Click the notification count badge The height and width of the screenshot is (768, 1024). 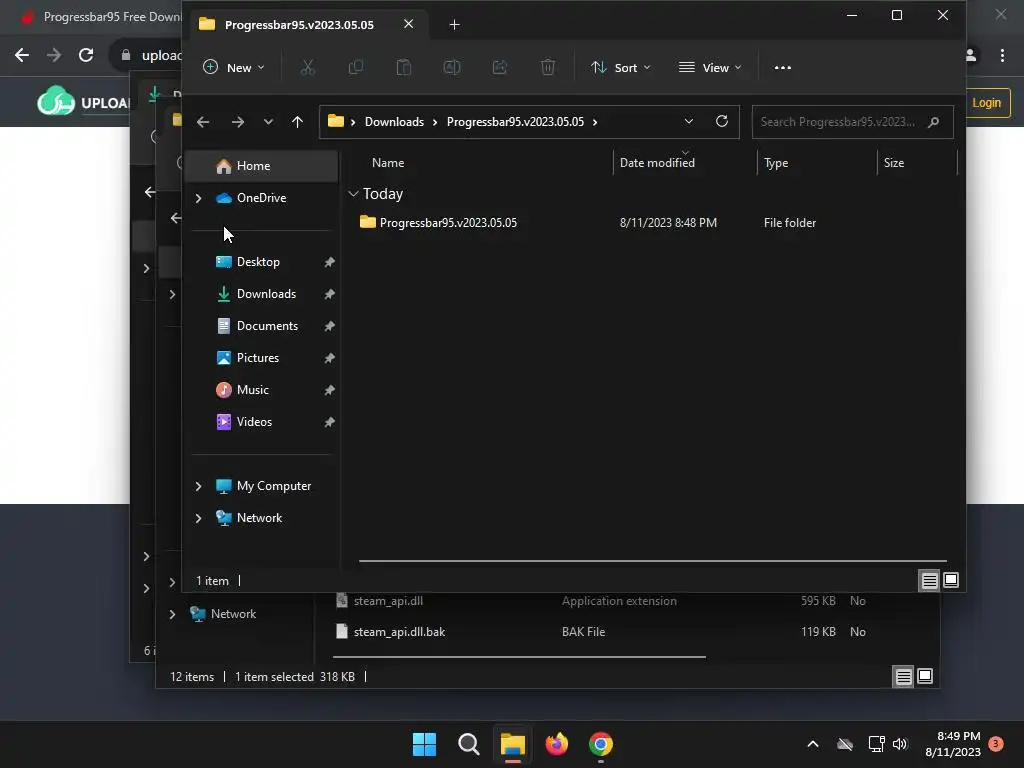coord(996,744)
